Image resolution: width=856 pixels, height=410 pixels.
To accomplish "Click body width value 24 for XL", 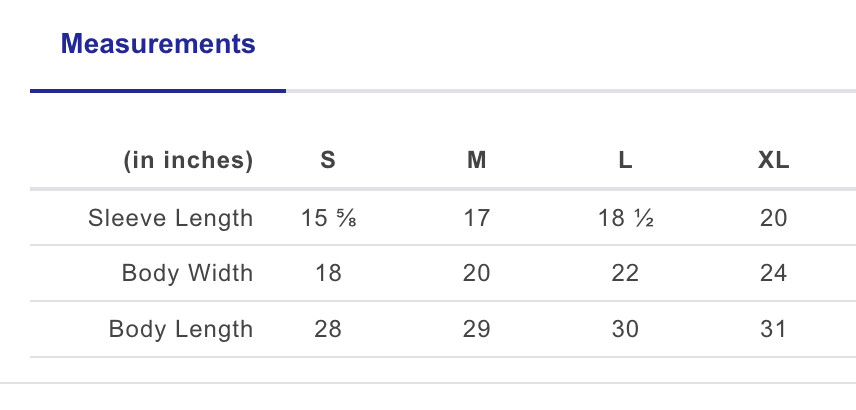I will click(774, 273).
